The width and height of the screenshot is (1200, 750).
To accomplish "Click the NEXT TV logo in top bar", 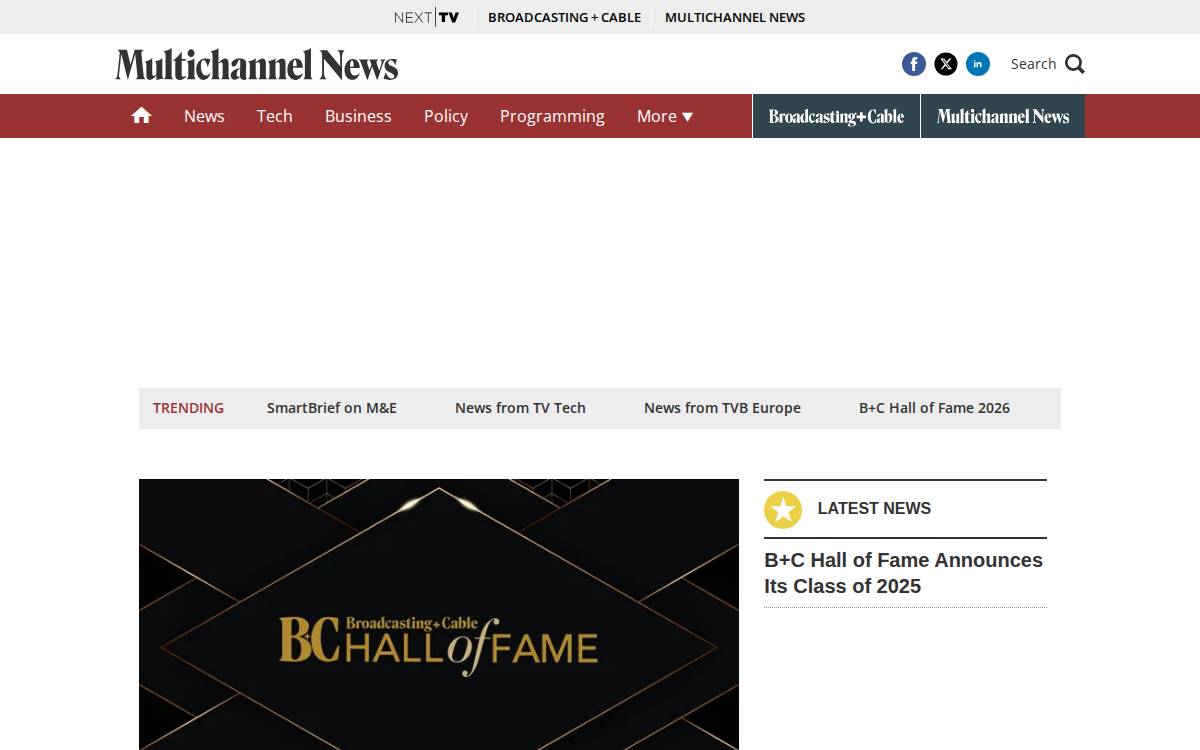I will [x=427, y=17].
